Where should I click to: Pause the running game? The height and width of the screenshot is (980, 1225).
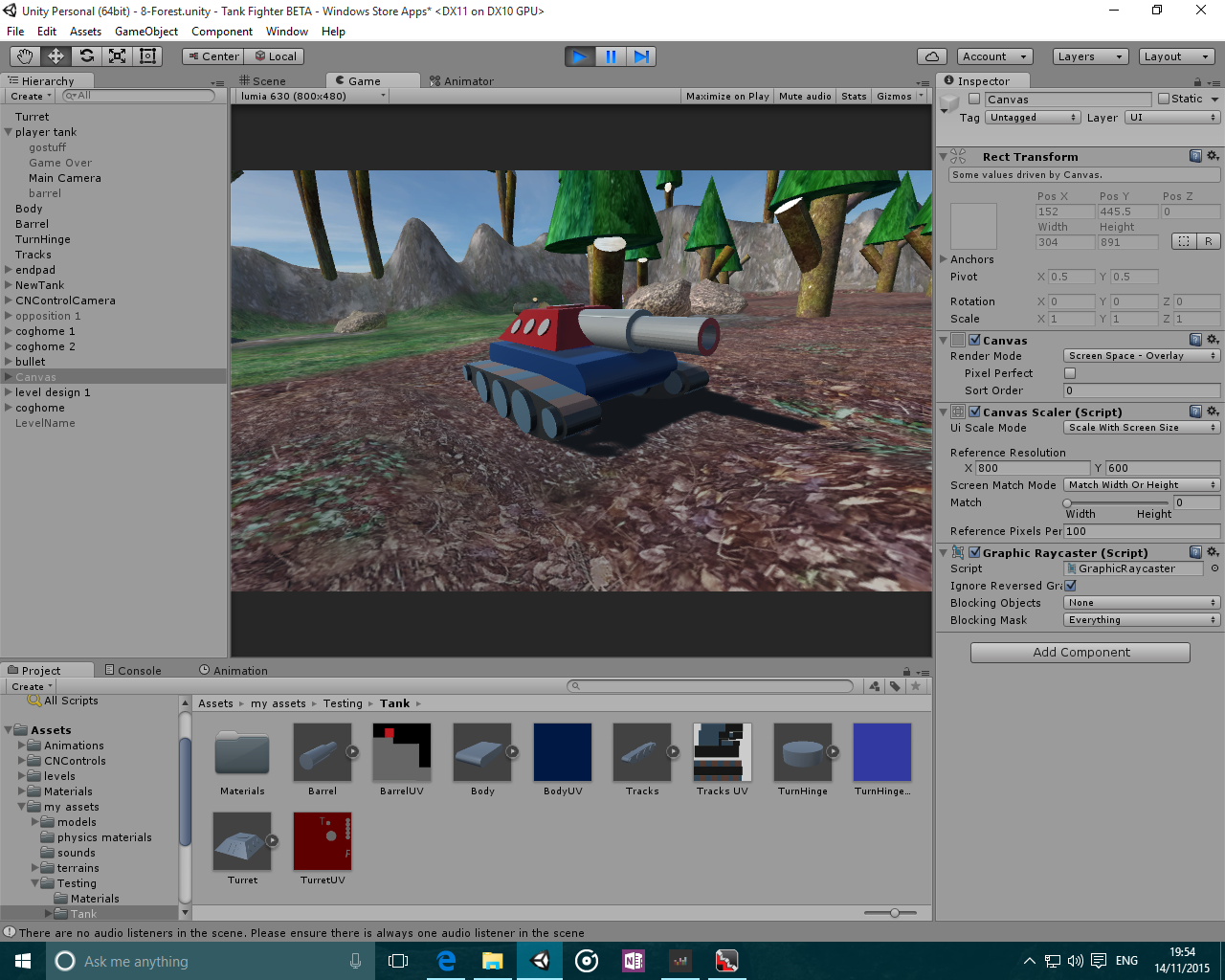(x=611, y=56)
